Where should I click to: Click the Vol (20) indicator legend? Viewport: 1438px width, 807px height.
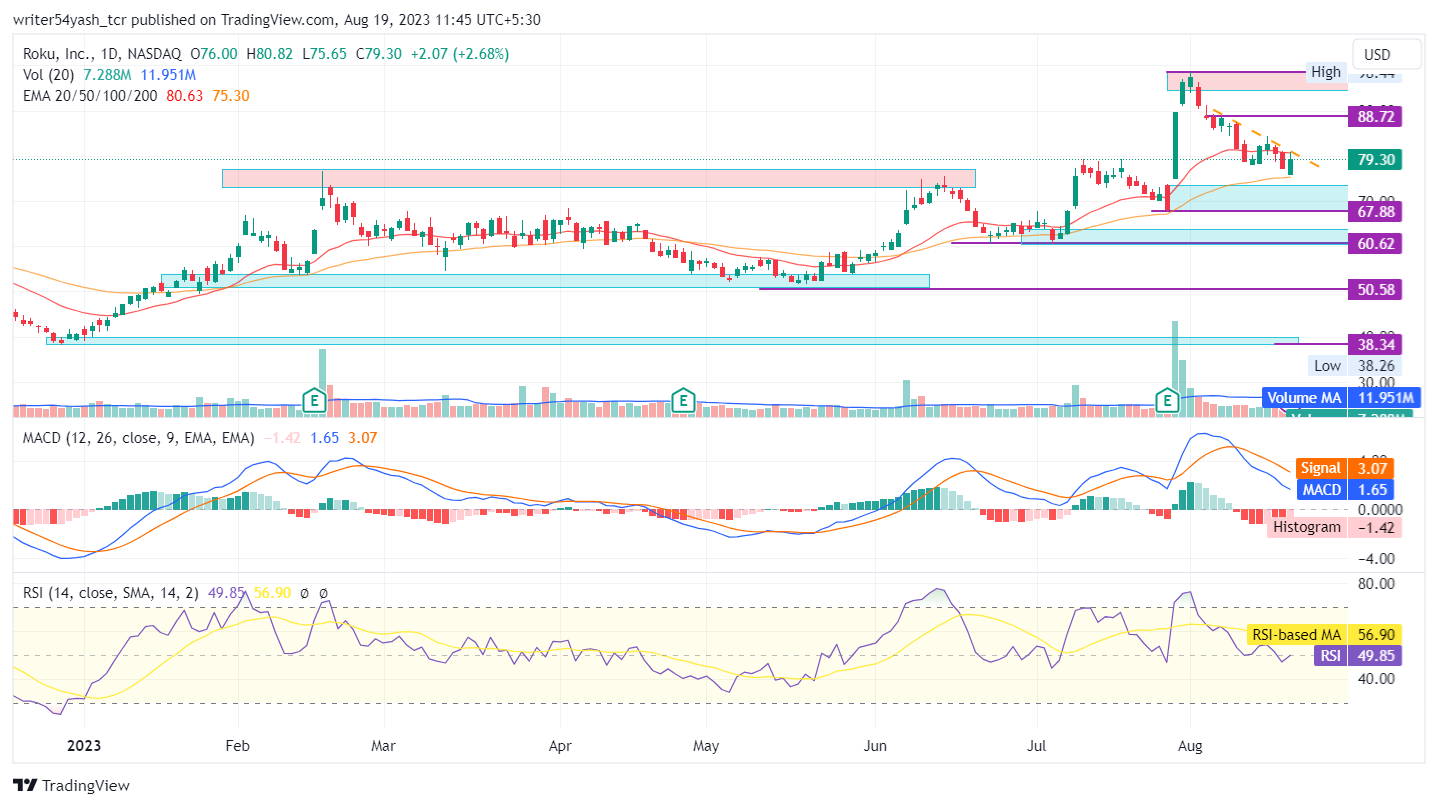tap(50, 75)
